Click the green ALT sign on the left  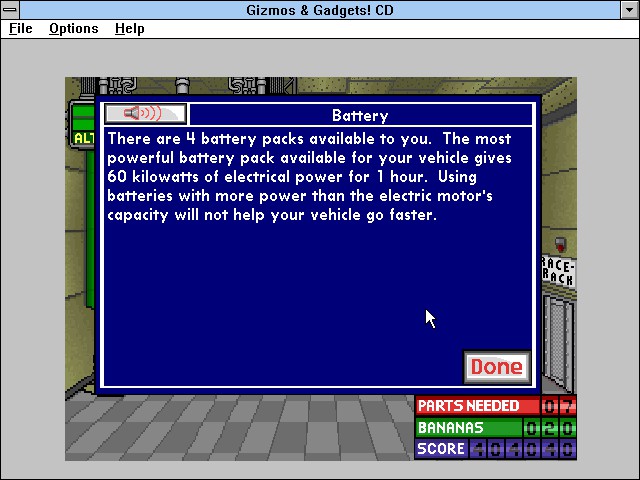pyautogui.click(x=82, y=124)
